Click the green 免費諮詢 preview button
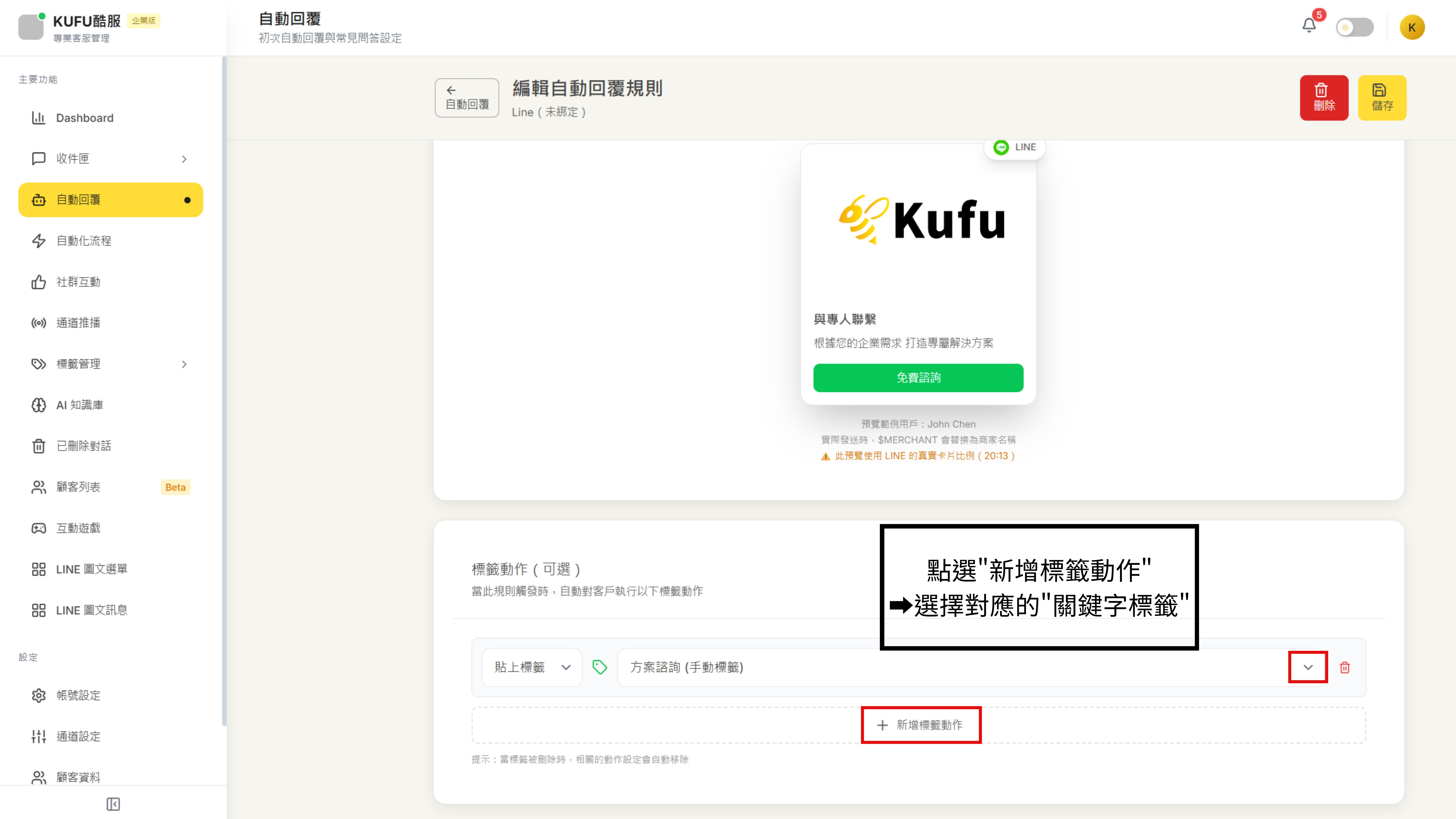This screenshot has width=1456, height=819. (918, 378)
